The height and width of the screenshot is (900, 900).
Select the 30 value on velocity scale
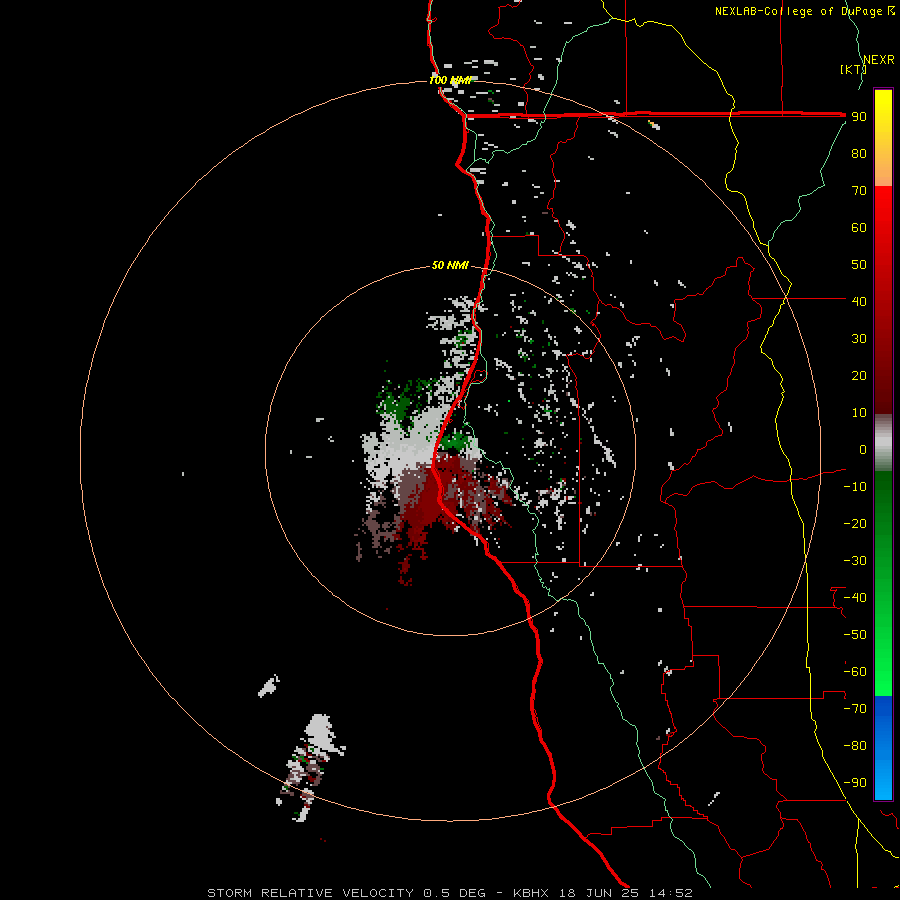pyautogui.click(x=859, y=339)
